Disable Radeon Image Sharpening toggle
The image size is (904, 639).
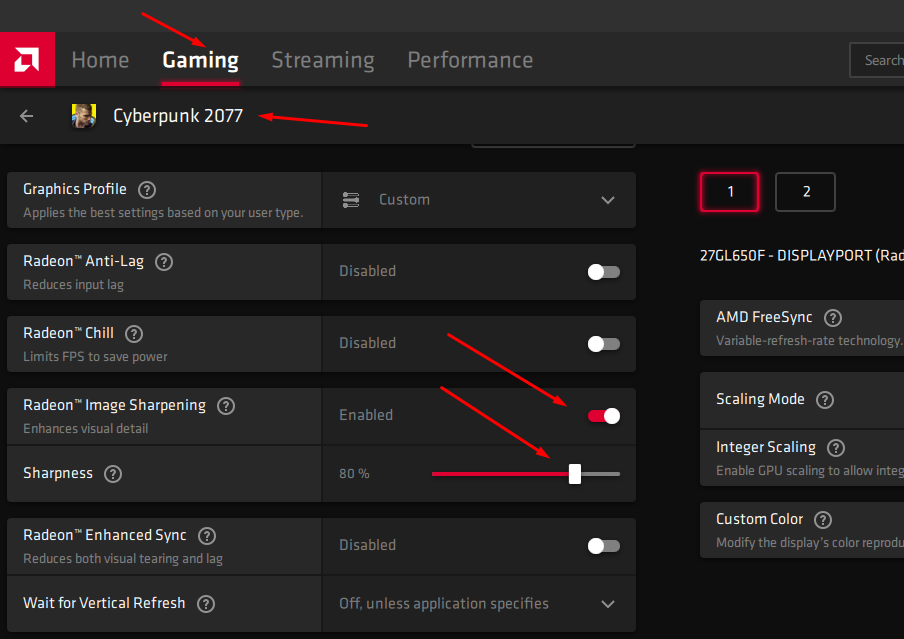[604, 416]
